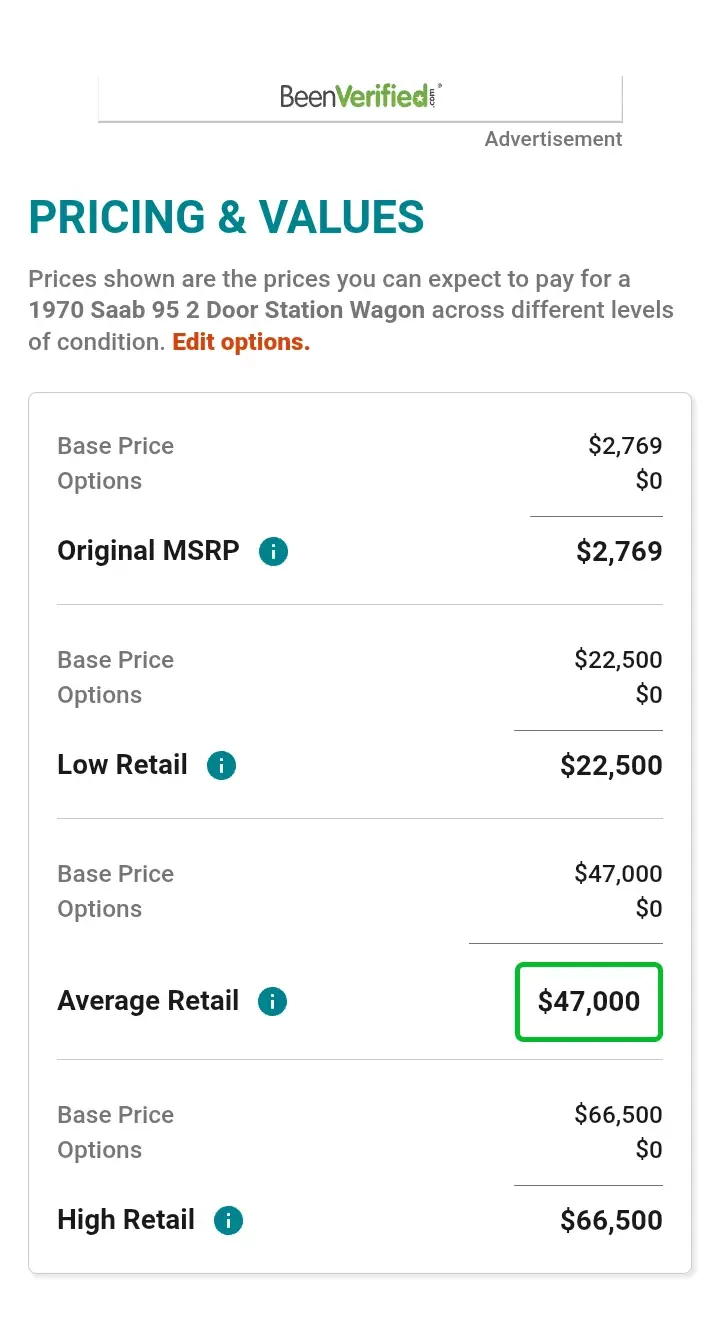The width and height of the screenshot is (720, 1318).
Task: Select the bold $2,769 Original MSRP total
Action: [619, 551]
